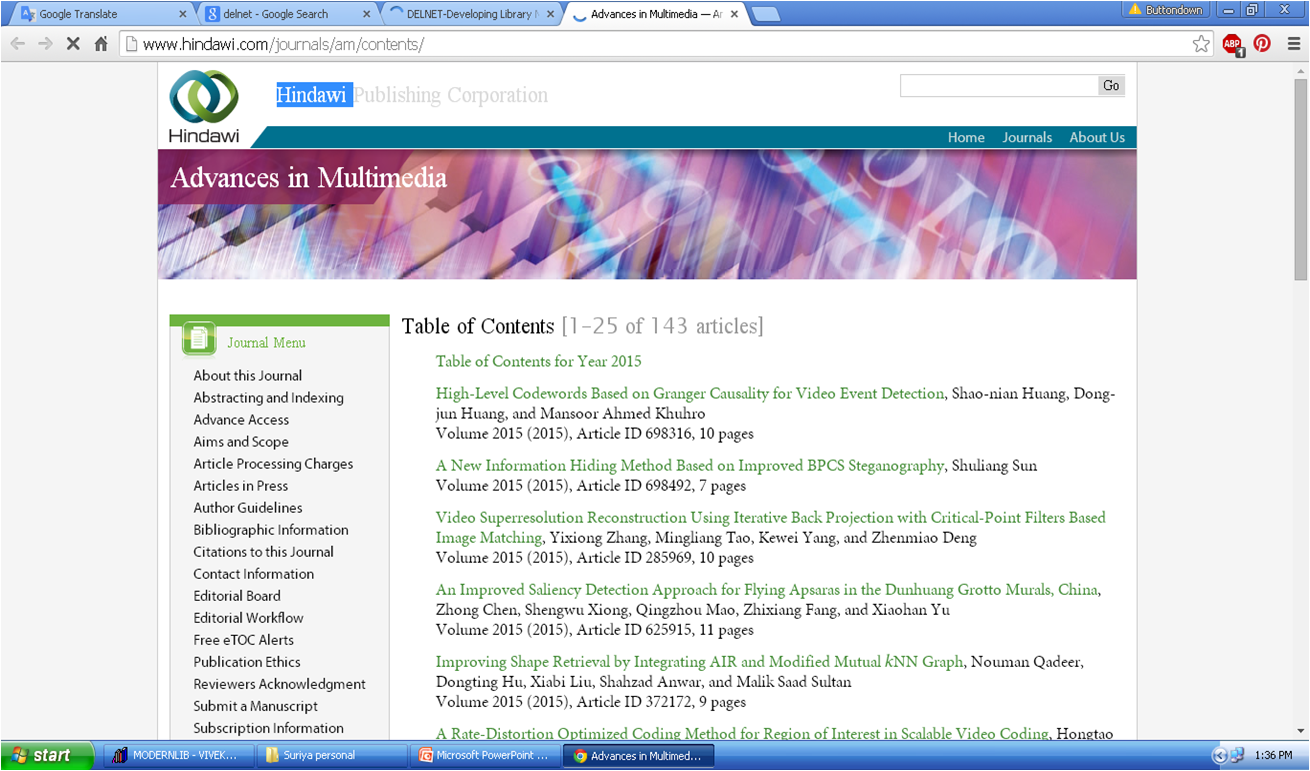Click the AdBlock Plus extension icon

(x=1232, y=44)
